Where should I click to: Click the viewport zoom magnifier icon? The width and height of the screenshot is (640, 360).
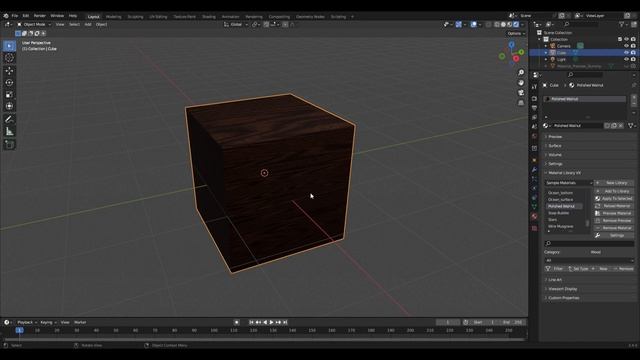[521, 73]
